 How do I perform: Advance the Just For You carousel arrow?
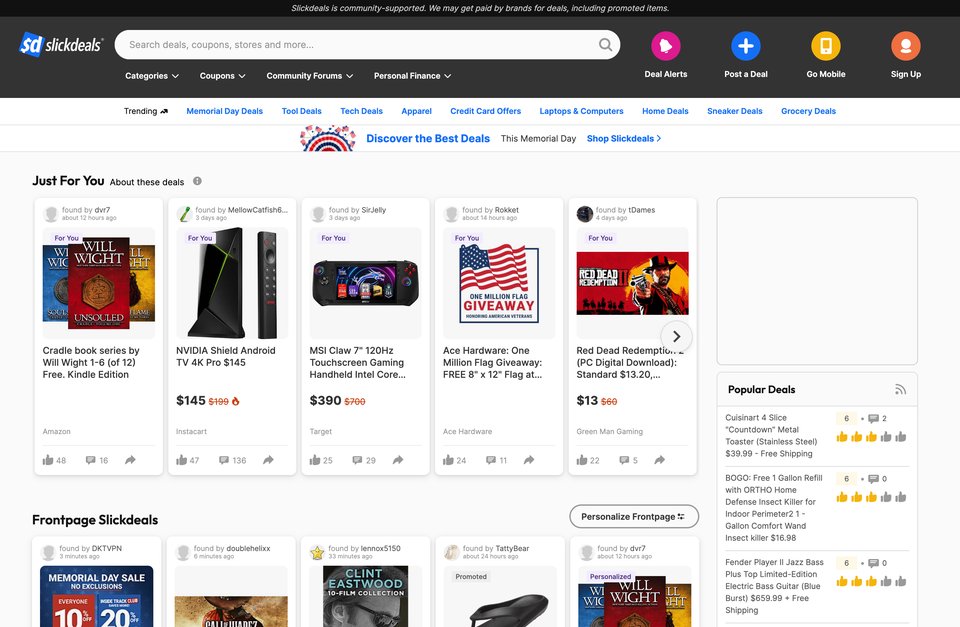(677, 336)
